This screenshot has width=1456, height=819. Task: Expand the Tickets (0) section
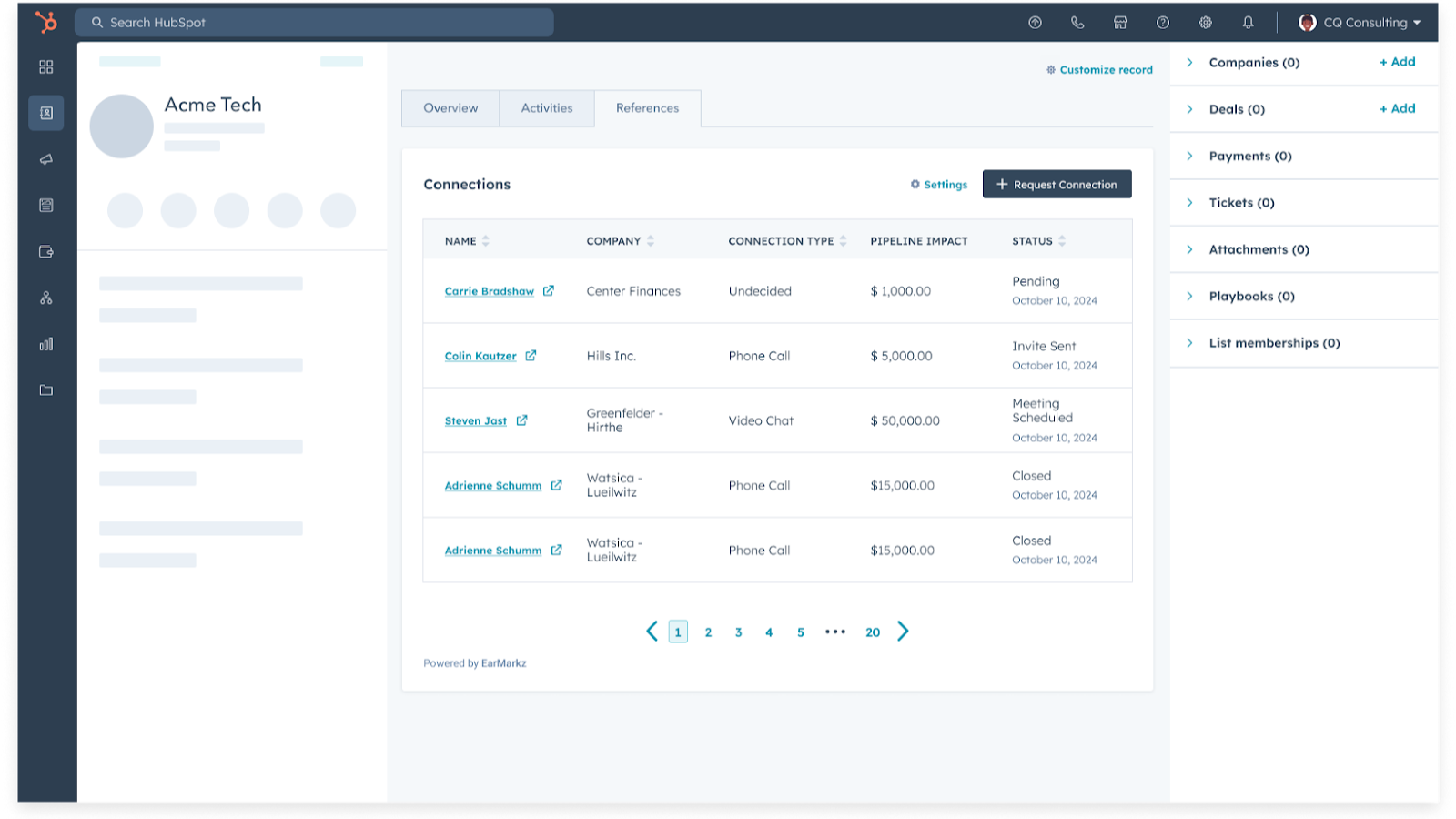[1189, 203]
